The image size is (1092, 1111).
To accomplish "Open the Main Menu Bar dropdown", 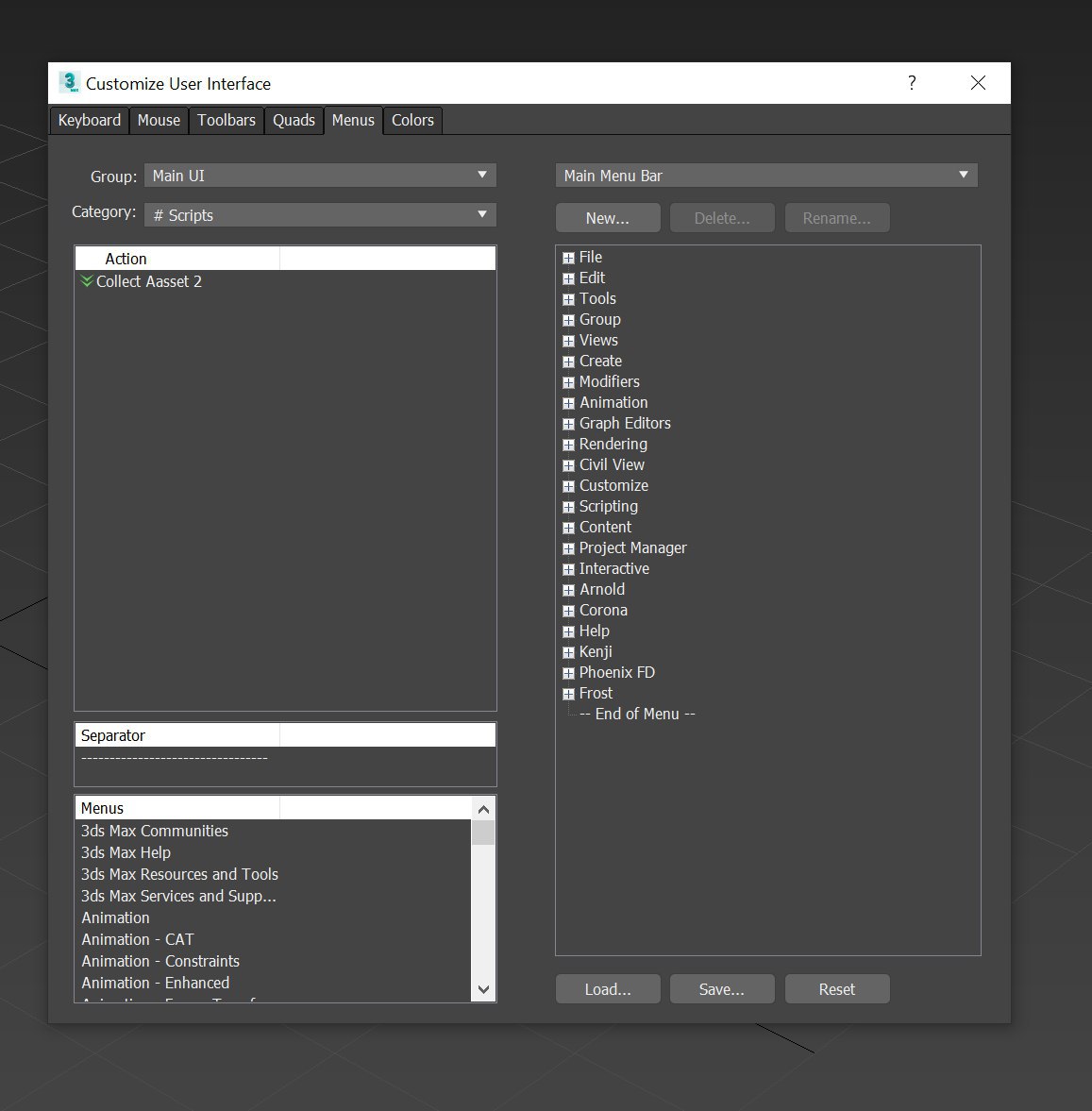I will tap(766, 176).
